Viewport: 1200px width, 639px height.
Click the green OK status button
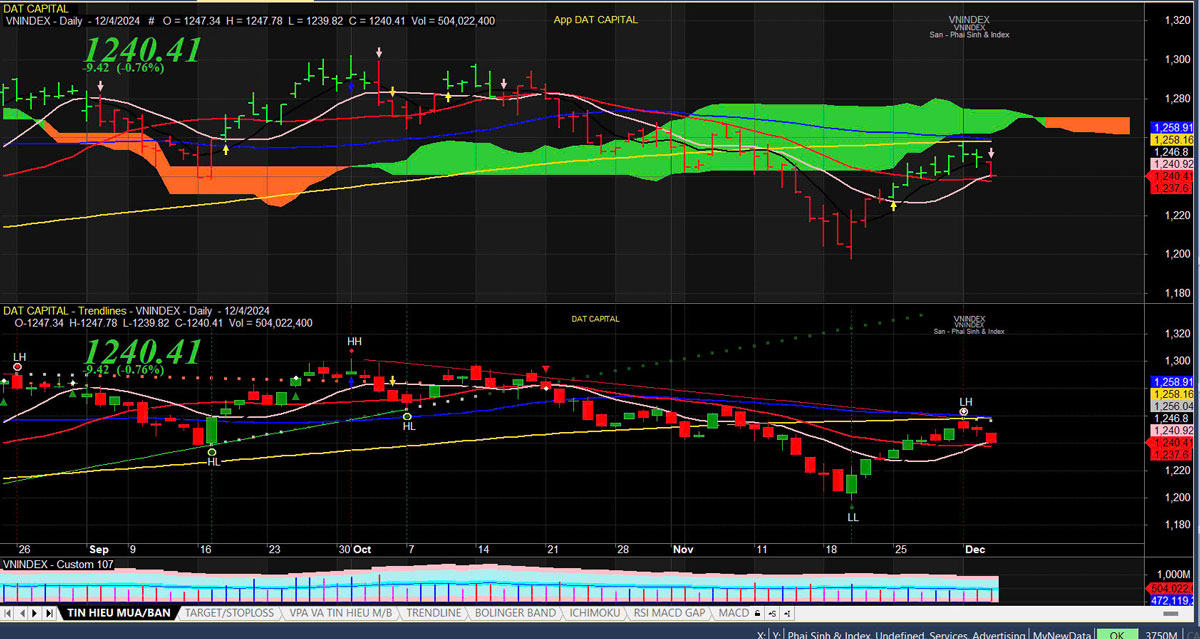[1119, 634]
